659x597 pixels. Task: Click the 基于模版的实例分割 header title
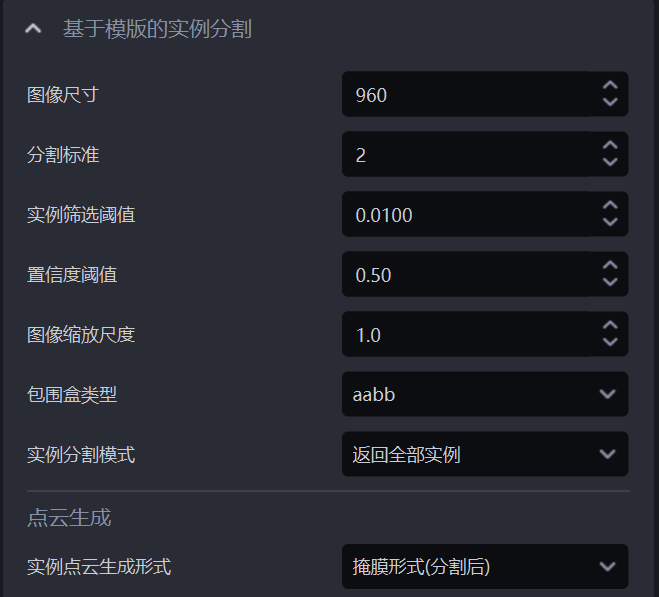[157, 30]
